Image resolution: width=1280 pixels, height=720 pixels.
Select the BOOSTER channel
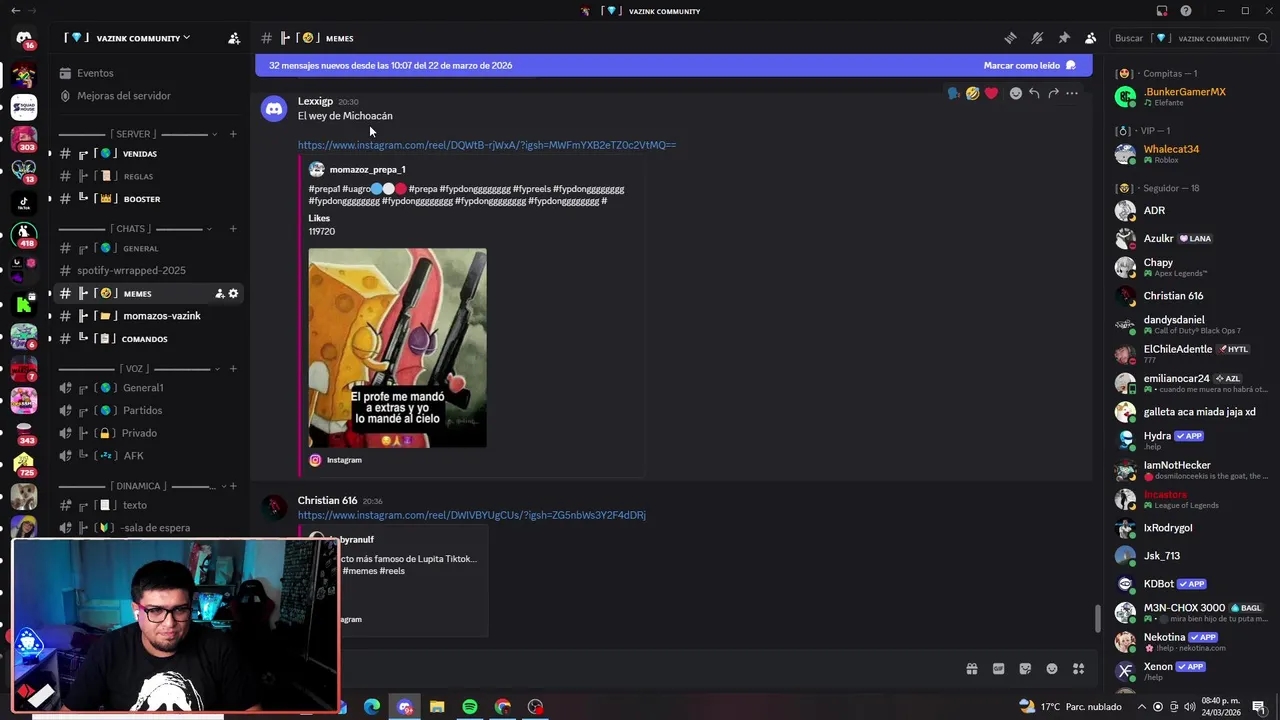click(149, 199)
